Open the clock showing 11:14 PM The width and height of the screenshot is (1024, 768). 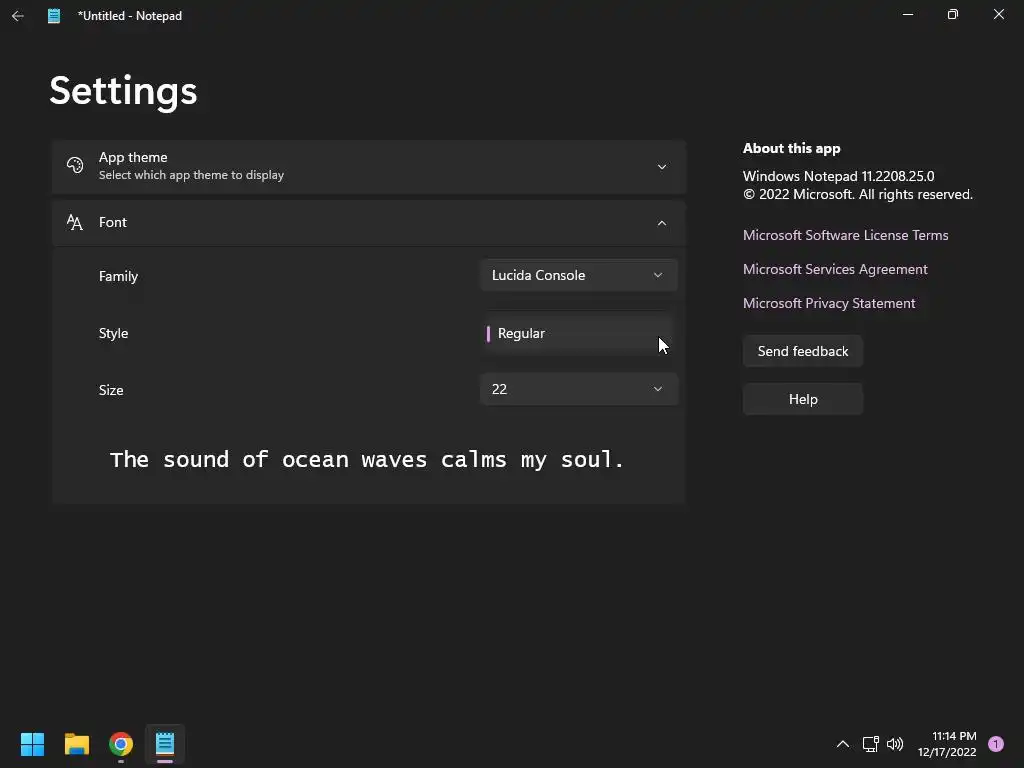pyautogui.click(x=947, y=744)
